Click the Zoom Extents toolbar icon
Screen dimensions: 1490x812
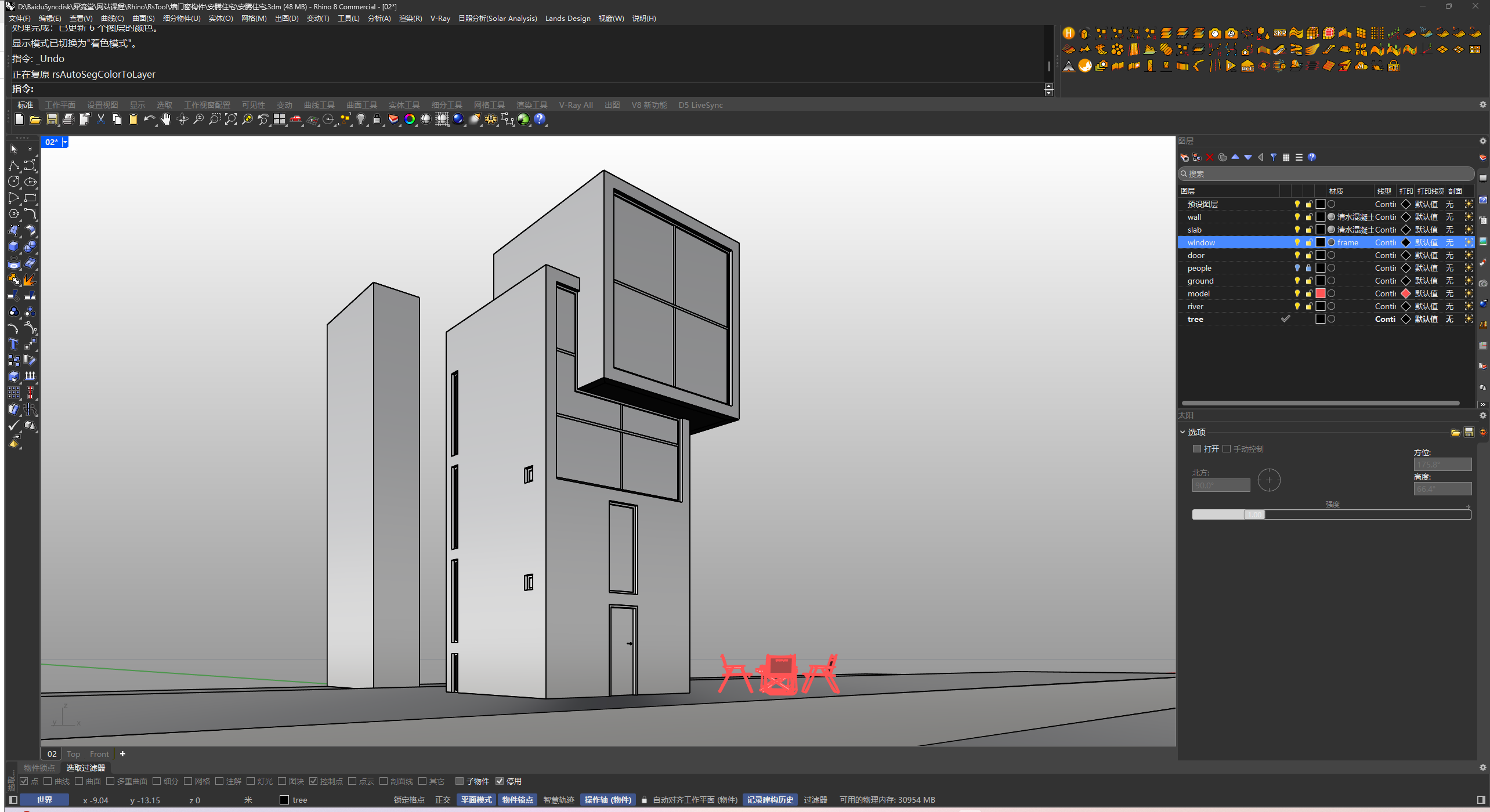tap(231, 119)
